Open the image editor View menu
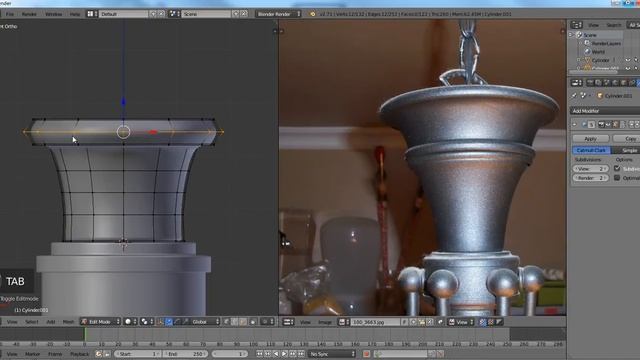The width and height of the screenshot is (640, 360). click(x=305, y=322)
